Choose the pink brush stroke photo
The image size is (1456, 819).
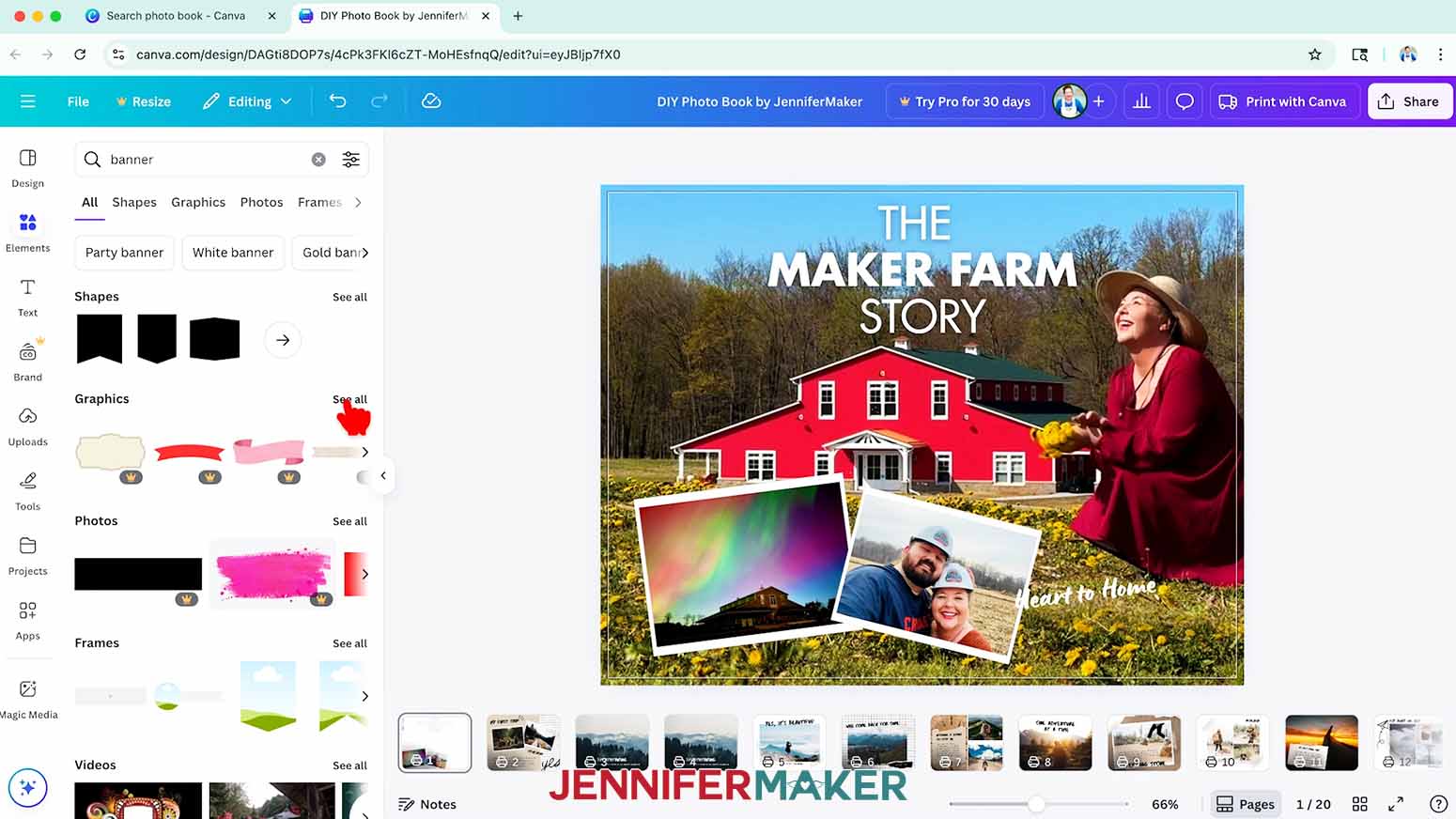click(272, 574)
